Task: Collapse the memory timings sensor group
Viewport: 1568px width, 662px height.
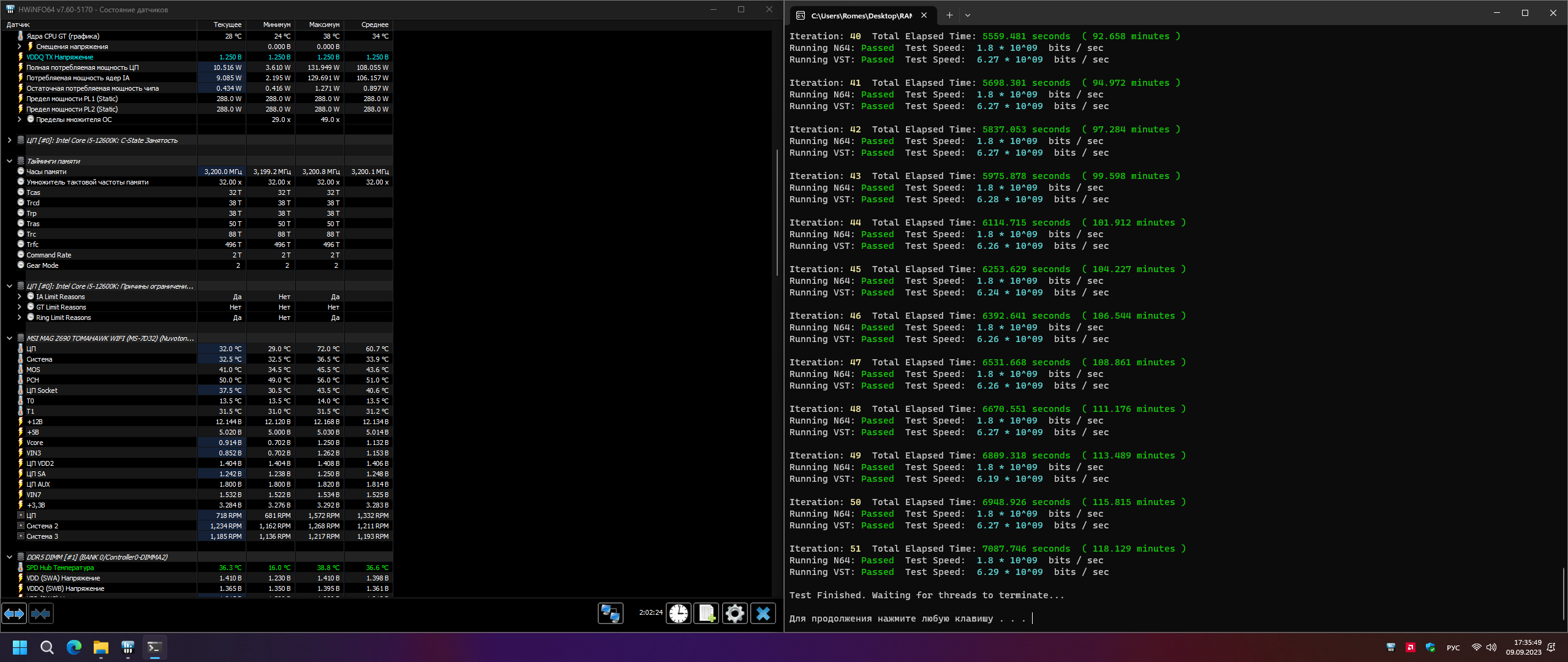Action: tap(9, 161)
